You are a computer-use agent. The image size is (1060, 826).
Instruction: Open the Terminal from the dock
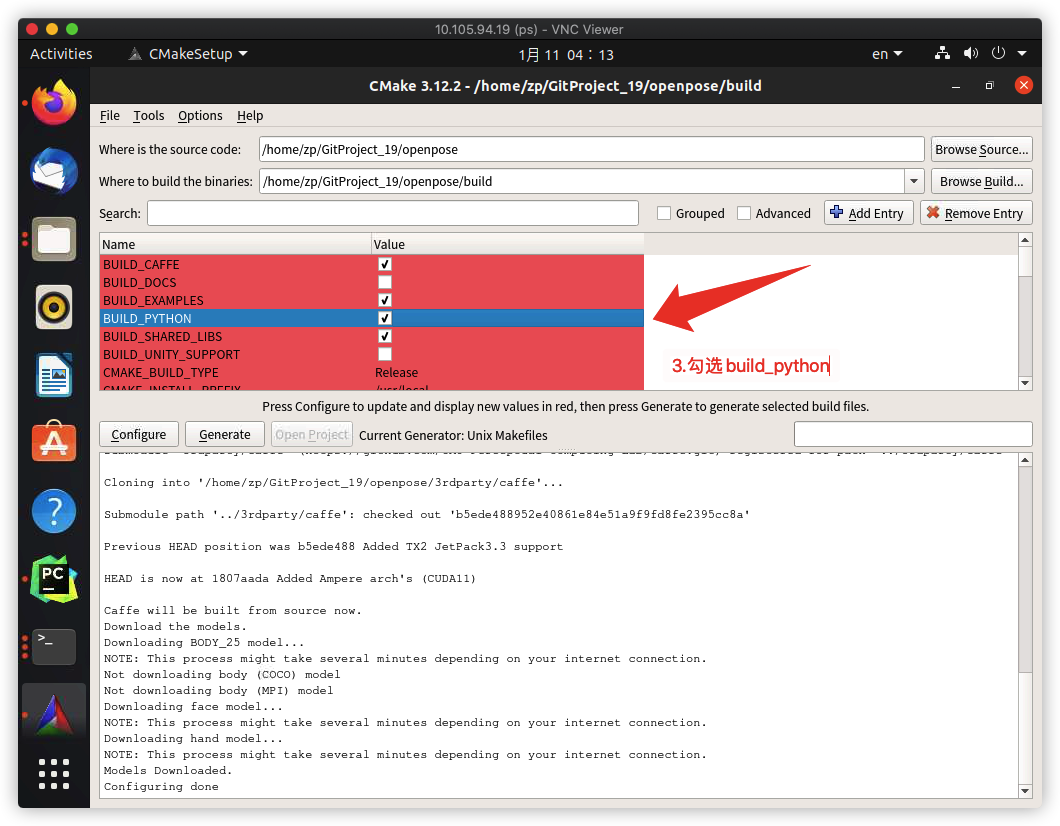point(53,647)
